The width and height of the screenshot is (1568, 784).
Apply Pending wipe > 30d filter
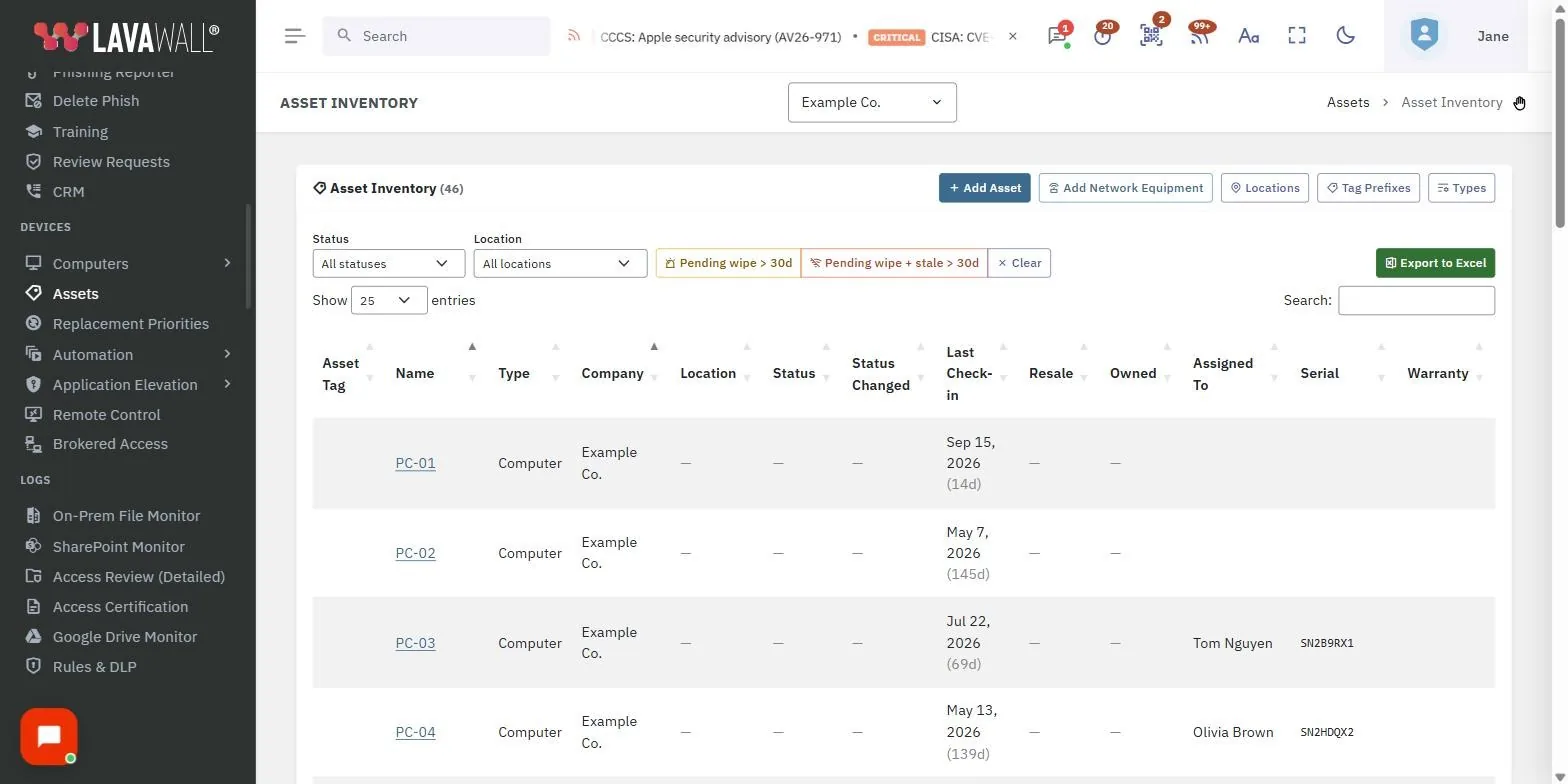(x=728, y=263)
